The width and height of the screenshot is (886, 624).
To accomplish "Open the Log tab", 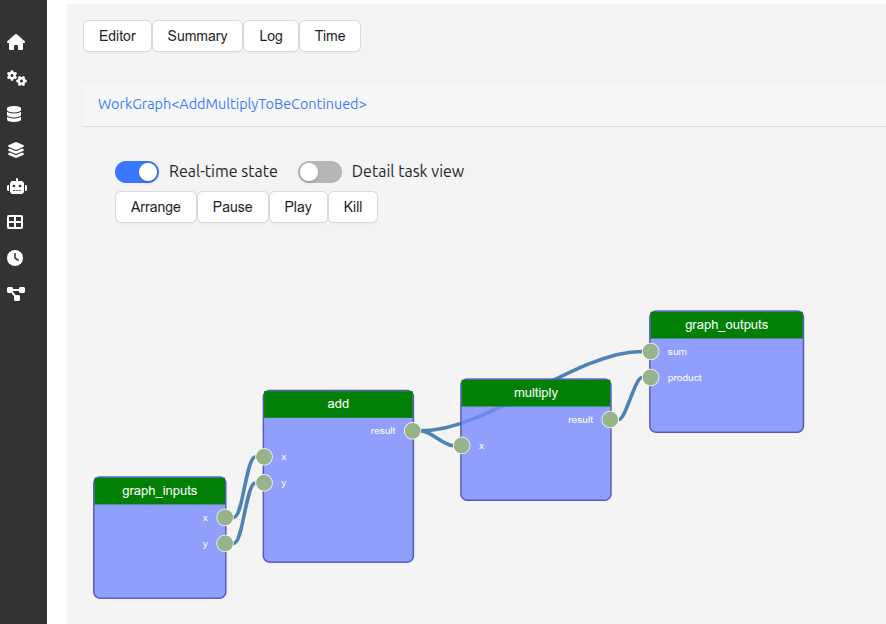I will [271, 36].
